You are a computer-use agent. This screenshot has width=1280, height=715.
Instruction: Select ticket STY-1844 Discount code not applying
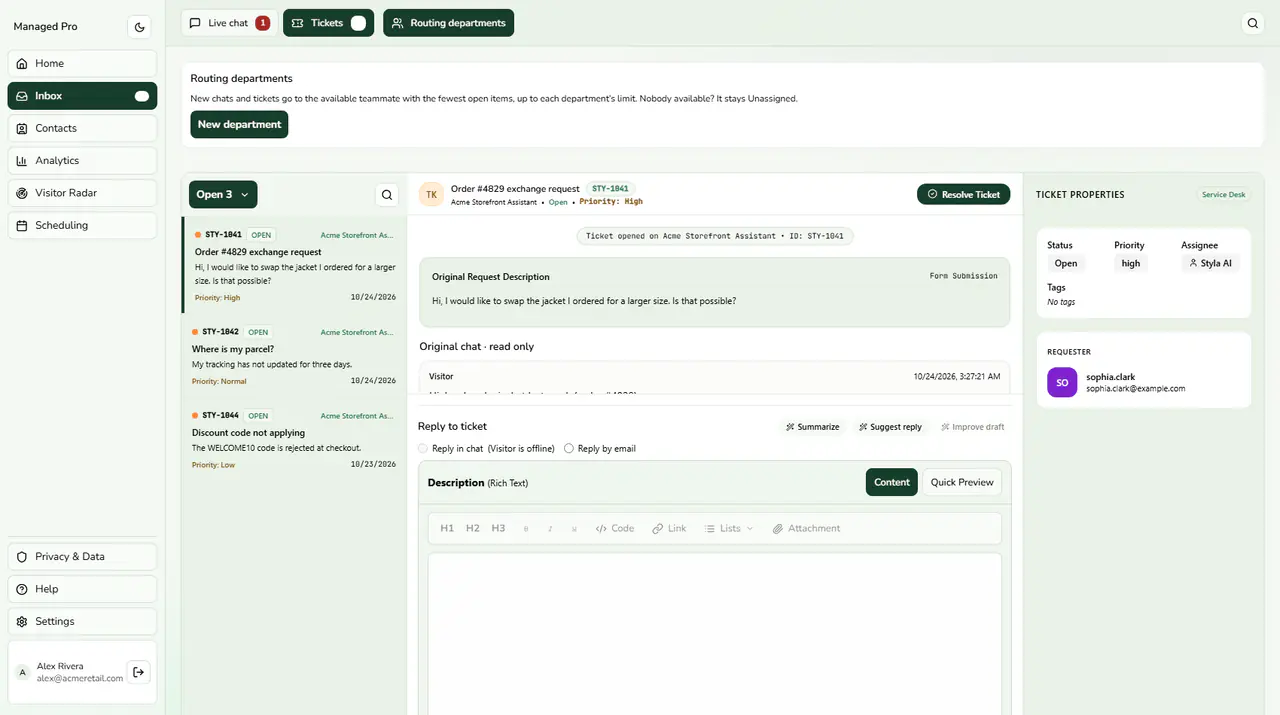point(294,439)
